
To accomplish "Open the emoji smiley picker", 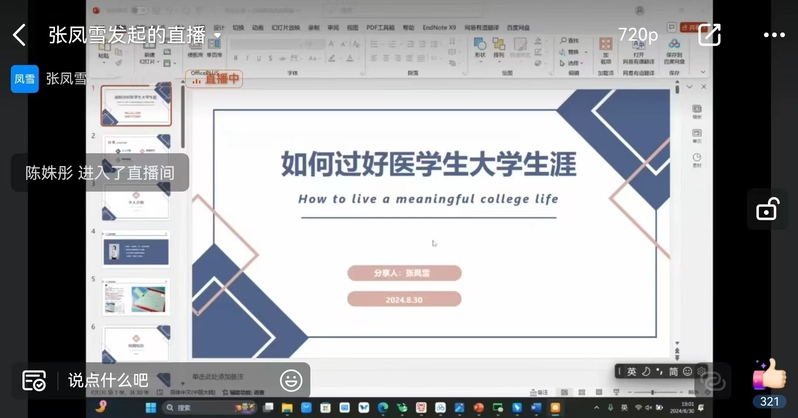I will click(x=291, y=380).
